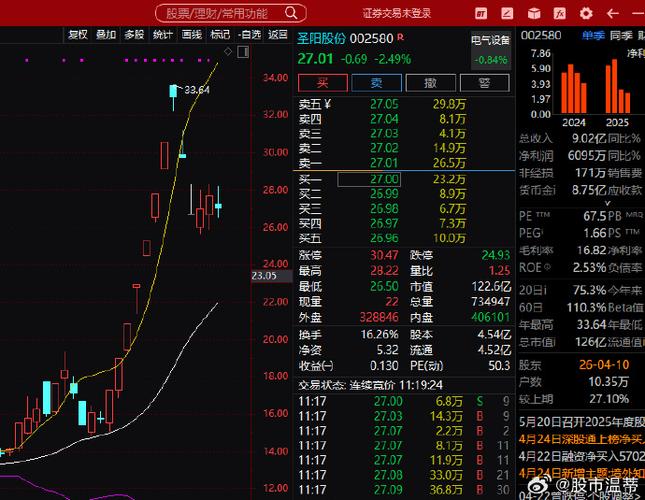
Task: Open 标记 in chart toolbar
Action: tap(220, 35)
